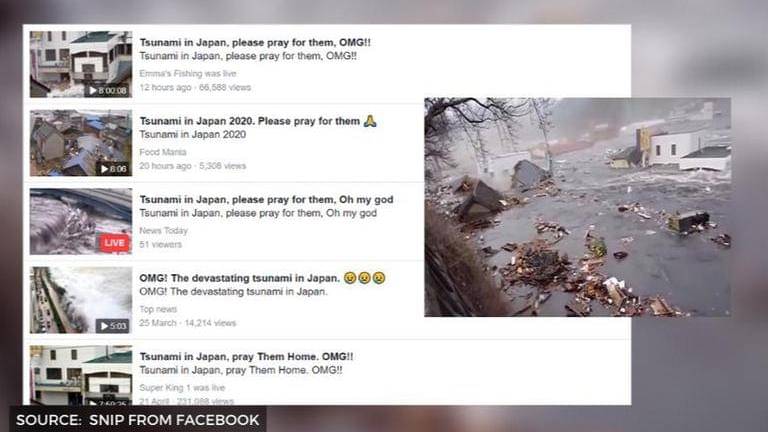The width and height of the screenshot is (768, 432).
Task: Open Tsunami in Japan 2020 video thumbnail
Action: (81, 143)
